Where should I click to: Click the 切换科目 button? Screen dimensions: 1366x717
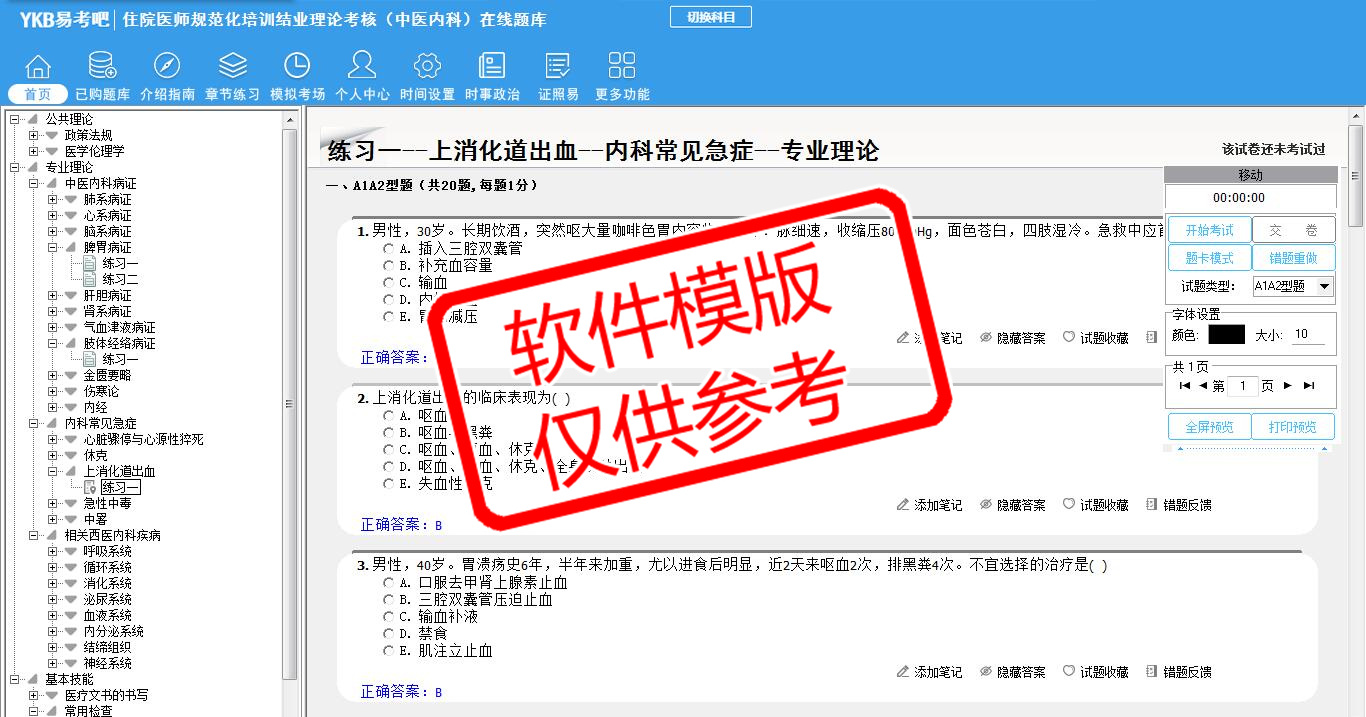point(710,17)
